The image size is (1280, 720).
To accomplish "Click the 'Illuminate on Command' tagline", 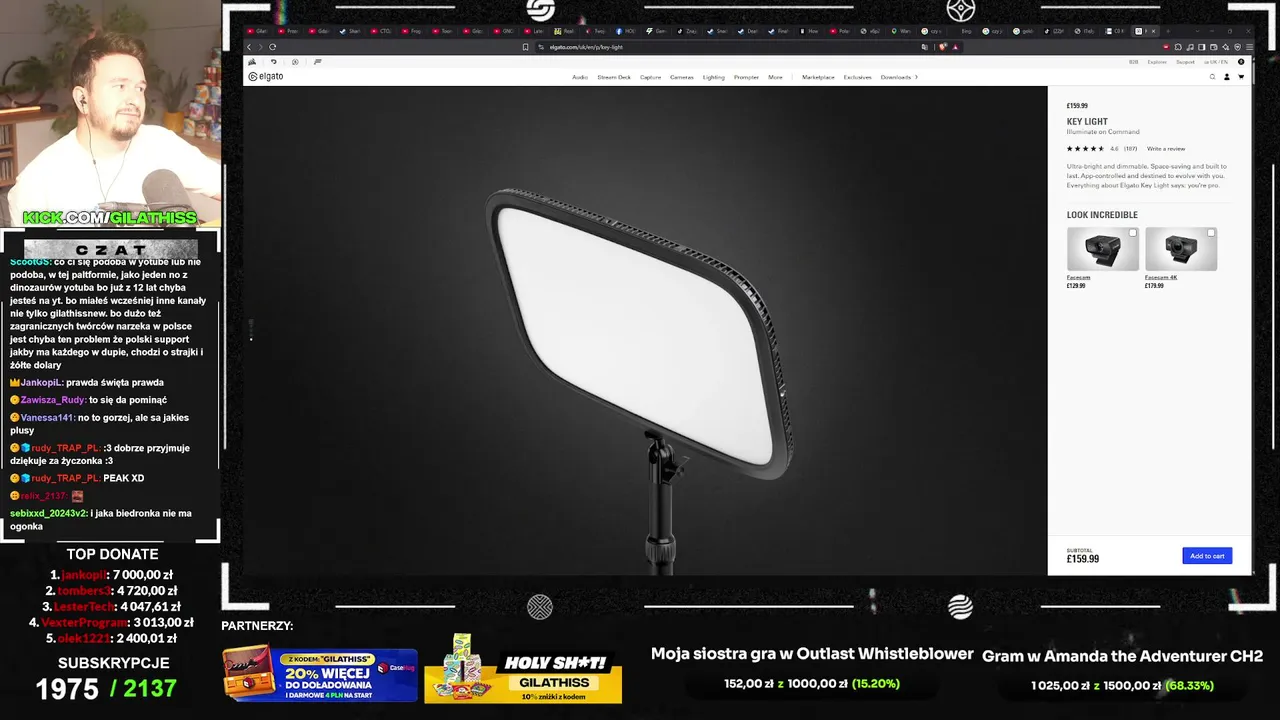I will click(1103, 132).
